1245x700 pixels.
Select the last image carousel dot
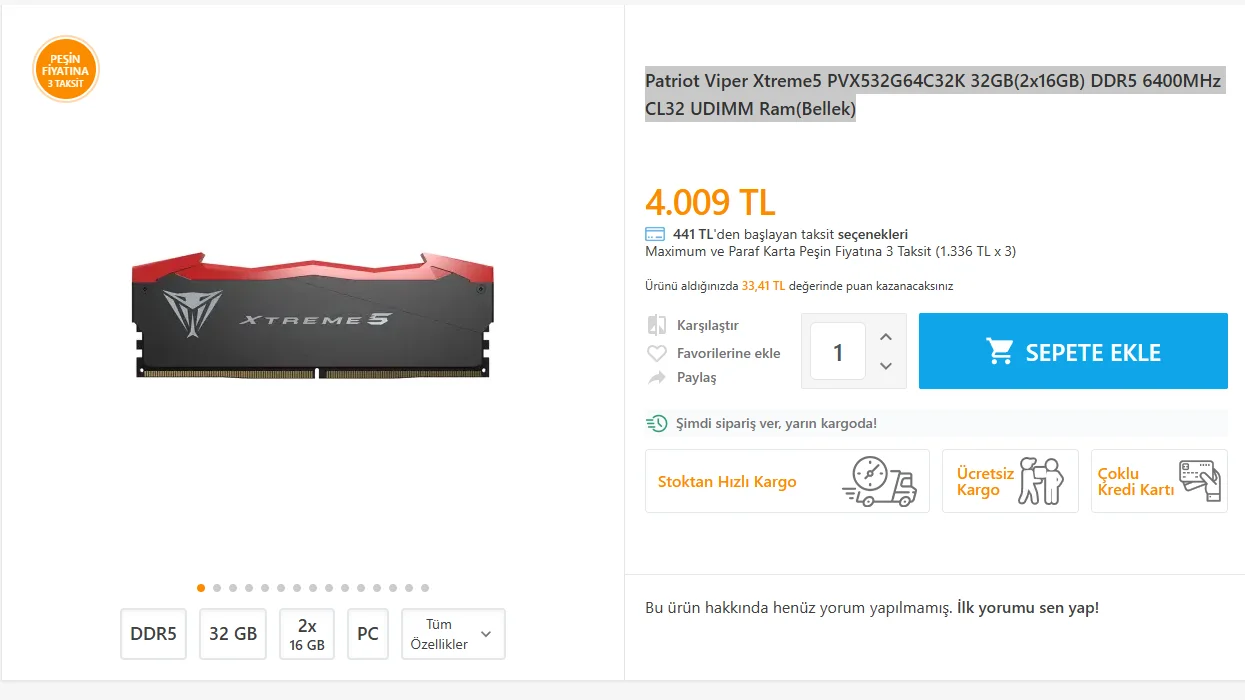click(x=425, y=588)
